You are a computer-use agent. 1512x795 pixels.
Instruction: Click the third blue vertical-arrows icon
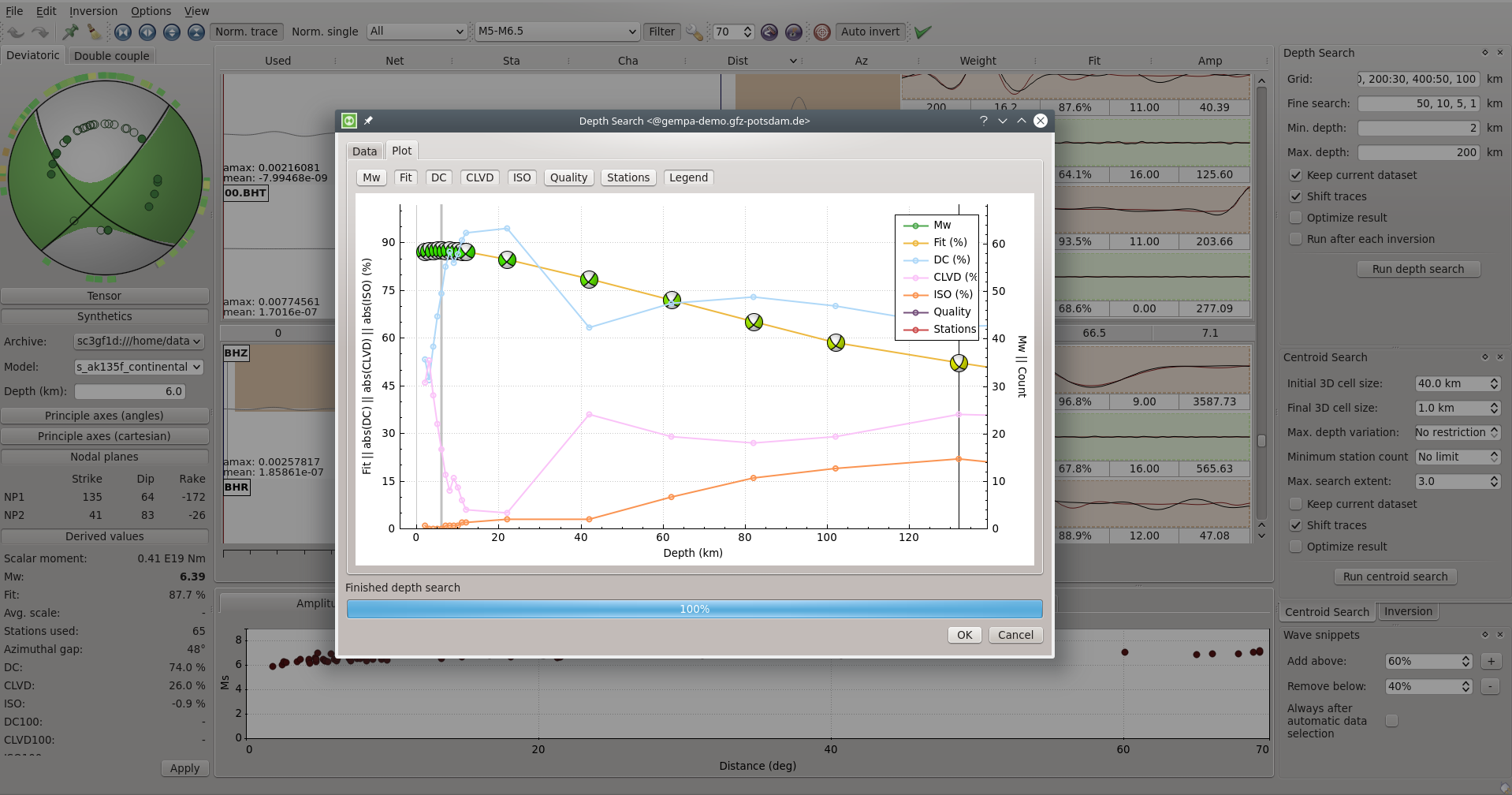point(172,32)
